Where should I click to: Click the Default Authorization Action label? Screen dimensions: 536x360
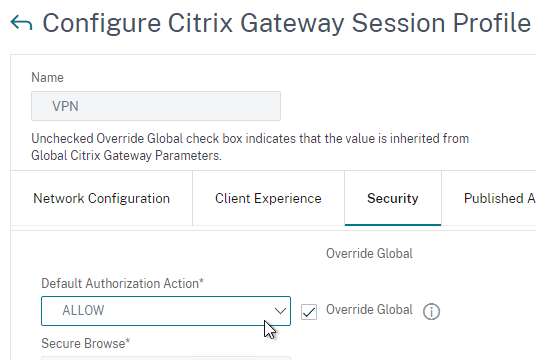pos(122,283)
